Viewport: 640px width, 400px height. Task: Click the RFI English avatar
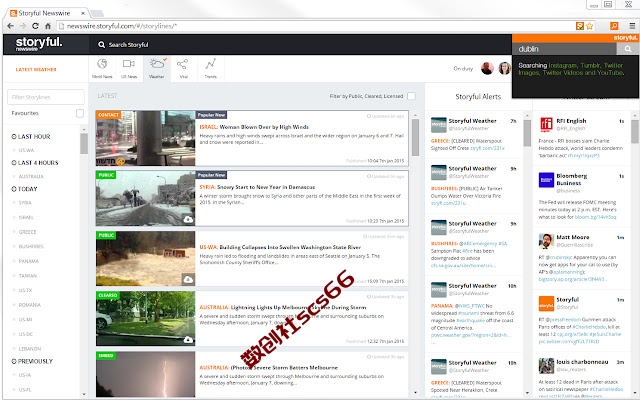[x=547, y=124]
